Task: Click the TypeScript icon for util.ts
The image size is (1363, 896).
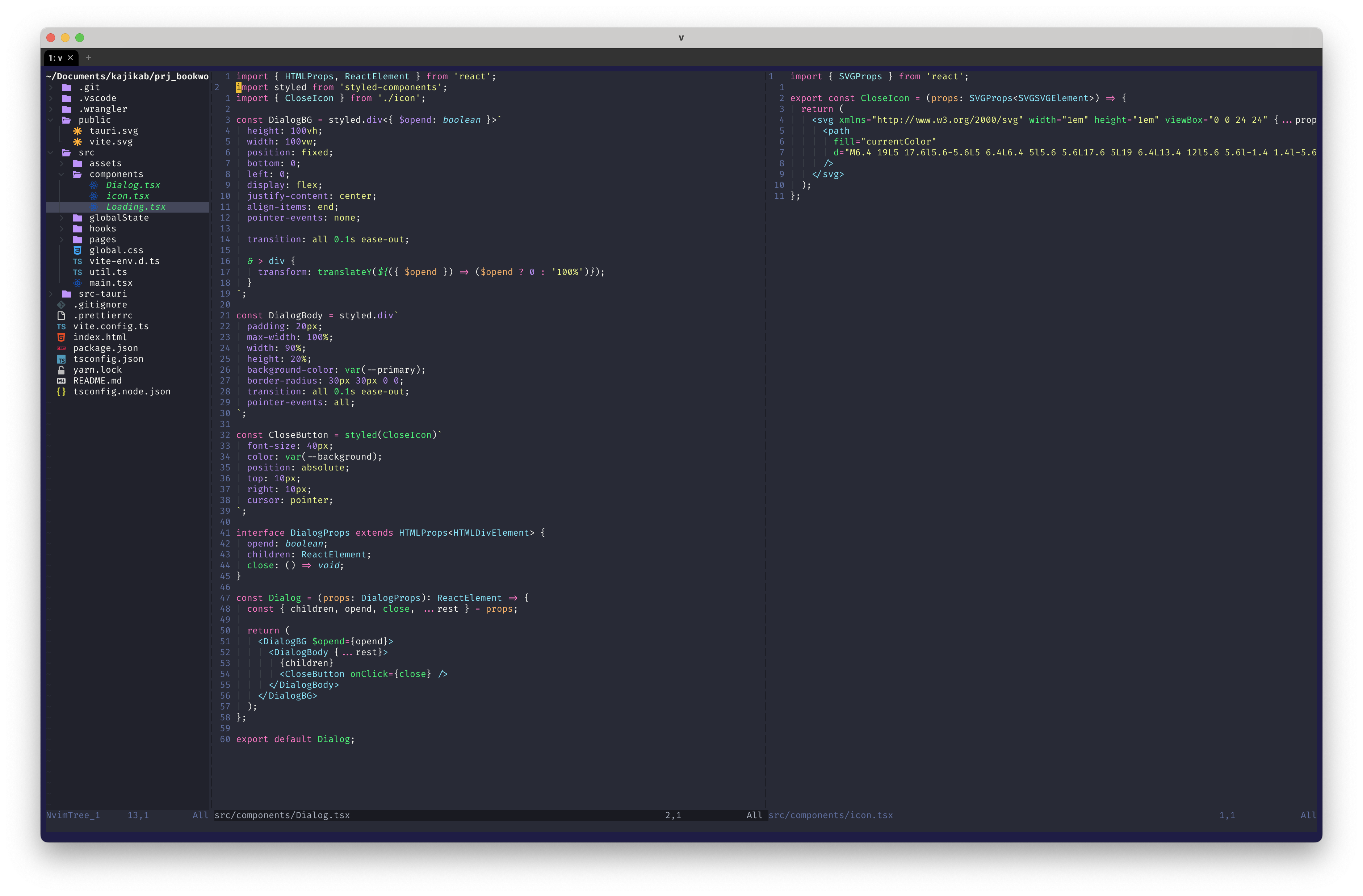Action: pyautogui.click(x=77, y=272)
